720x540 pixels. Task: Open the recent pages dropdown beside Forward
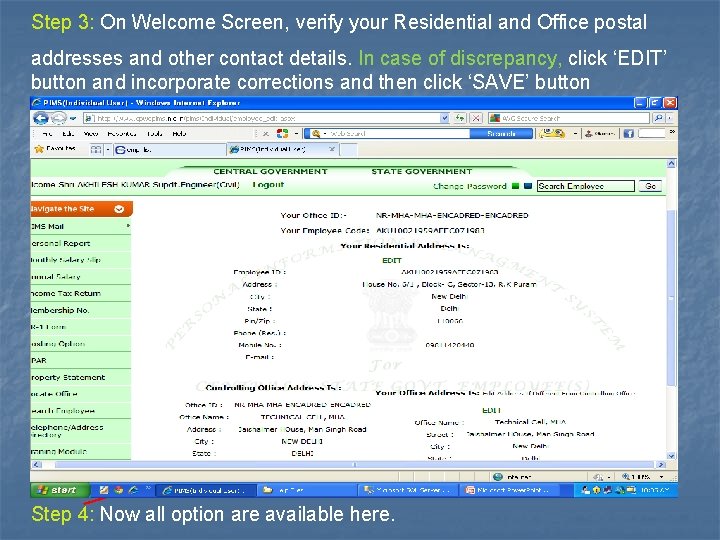pos(73,118)
